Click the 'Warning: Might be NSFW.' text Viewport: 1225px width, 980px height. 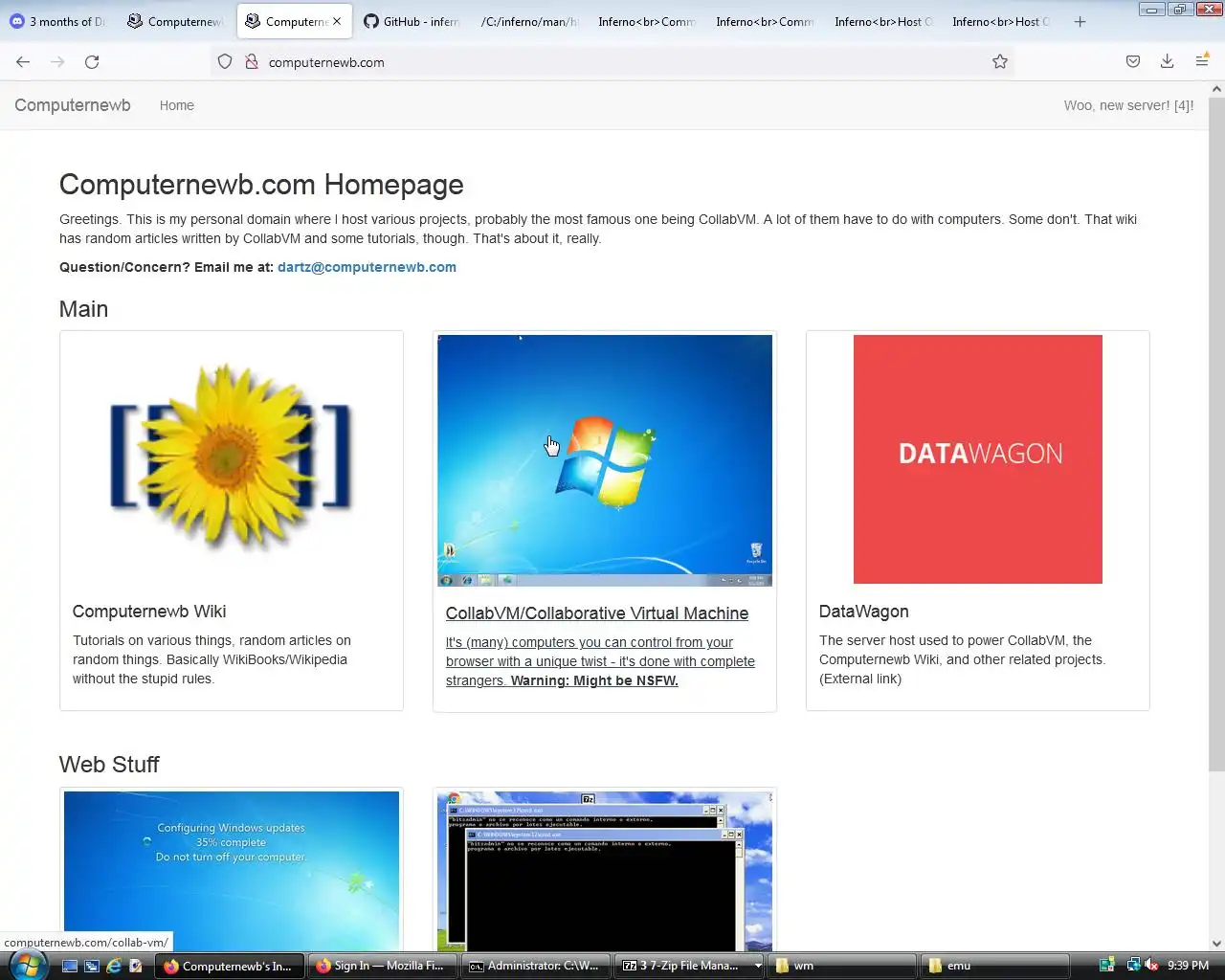pyautogui.click(x=594, y=680)
